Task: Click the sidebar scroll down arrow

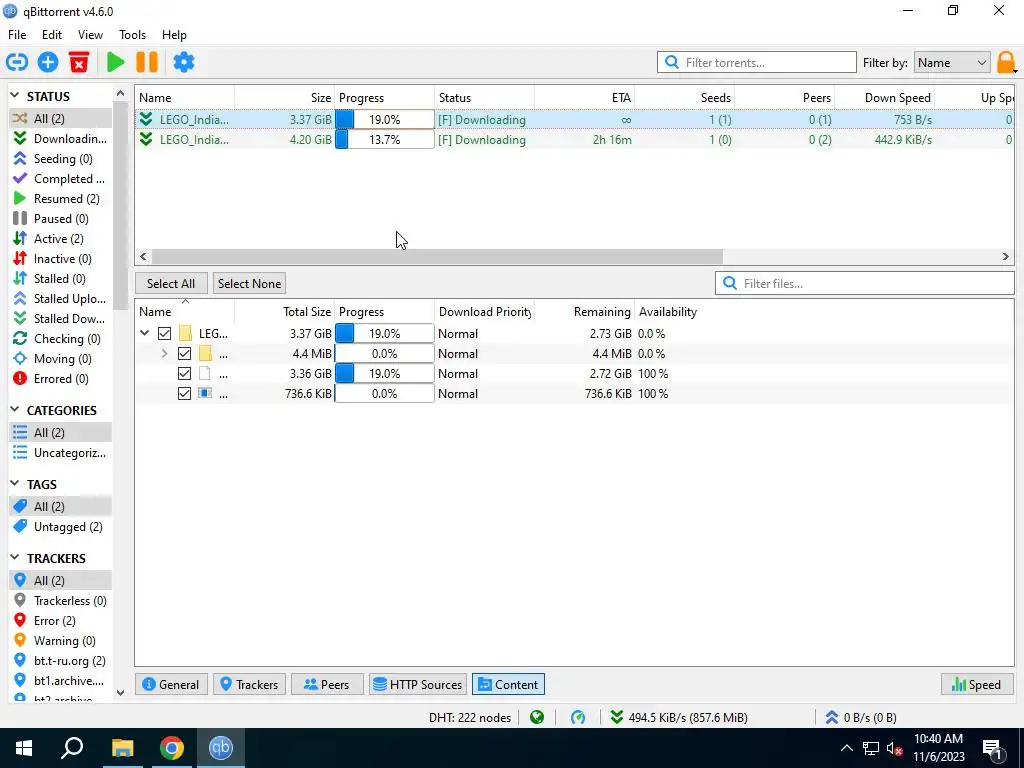Action: (120, 693)
